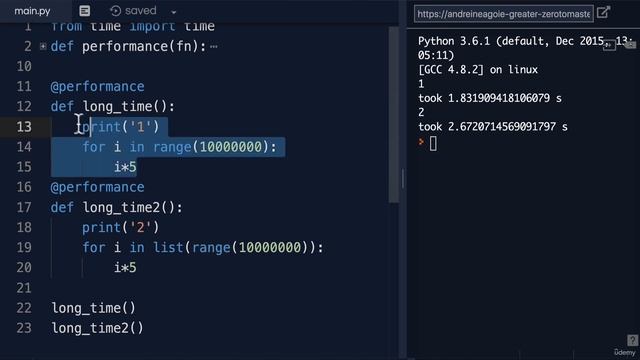The width and height of the screenshot is (640, 360).
Task: Click line number 21 in the gutter
Action: [24, 288]
